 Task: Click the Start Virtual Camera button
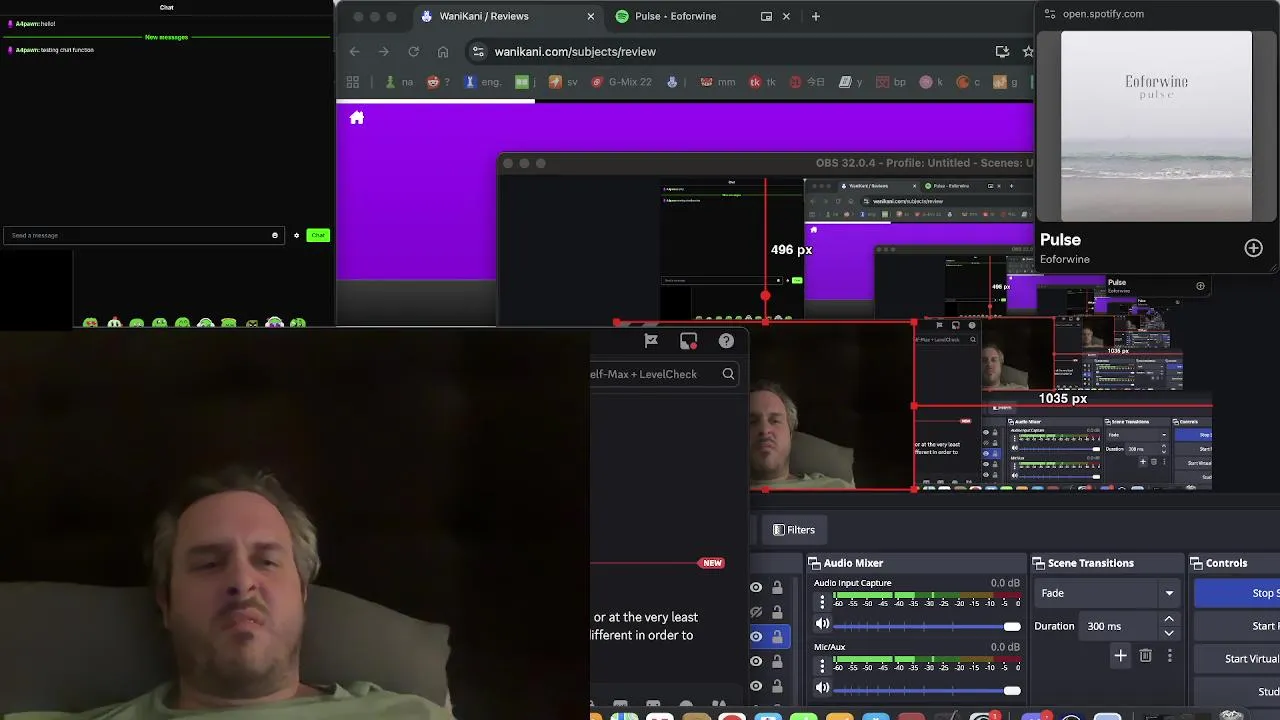pos(1238,659)
